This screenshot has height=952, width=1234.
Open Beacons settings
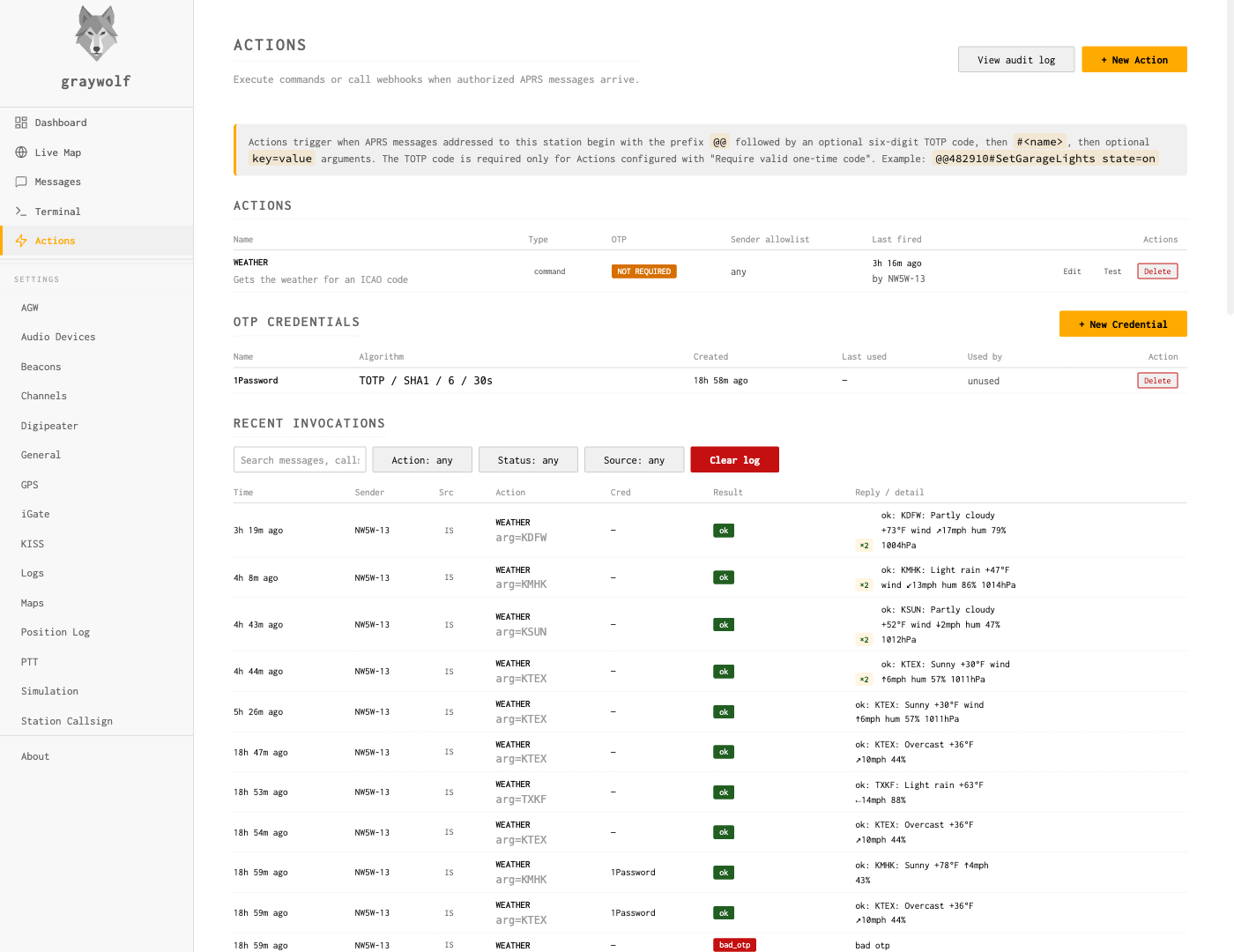point(96,367)
